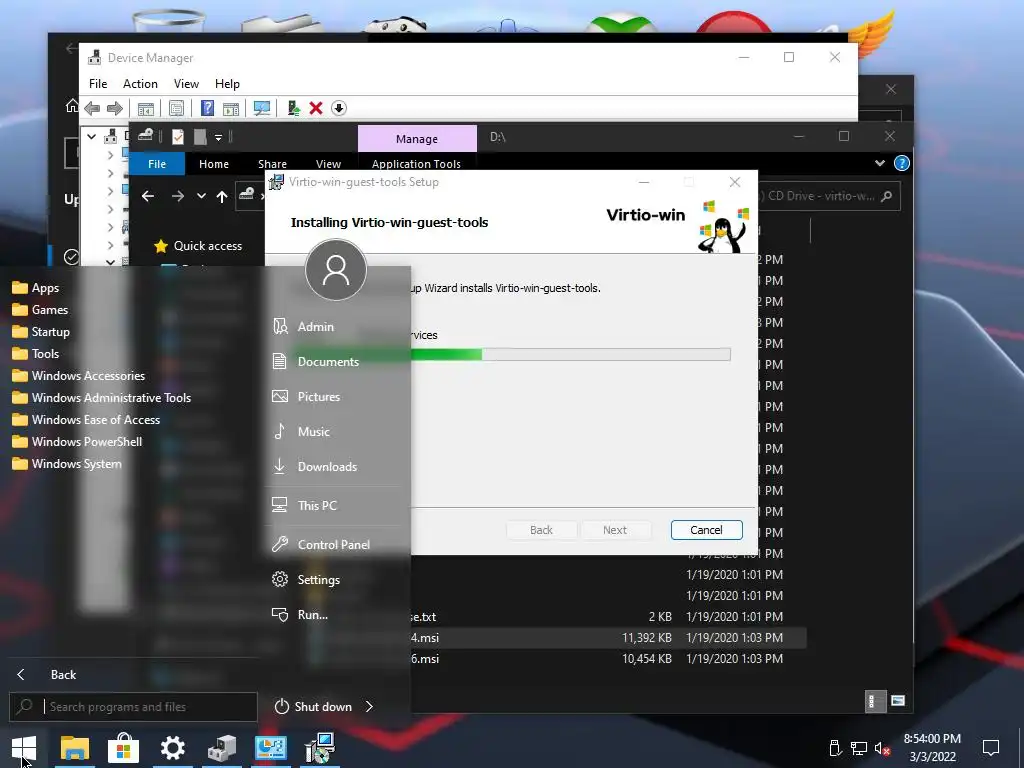Select the file row sized 10,454 KB
The image size is (1024, 768).
coord(608,658)
